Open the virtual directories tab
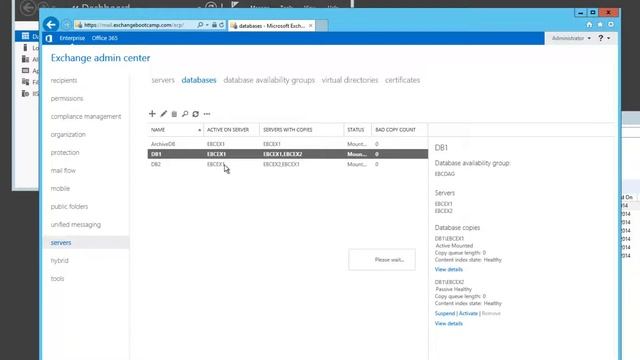Viewport: 640px width, 360px height. [x=350, y=80]
